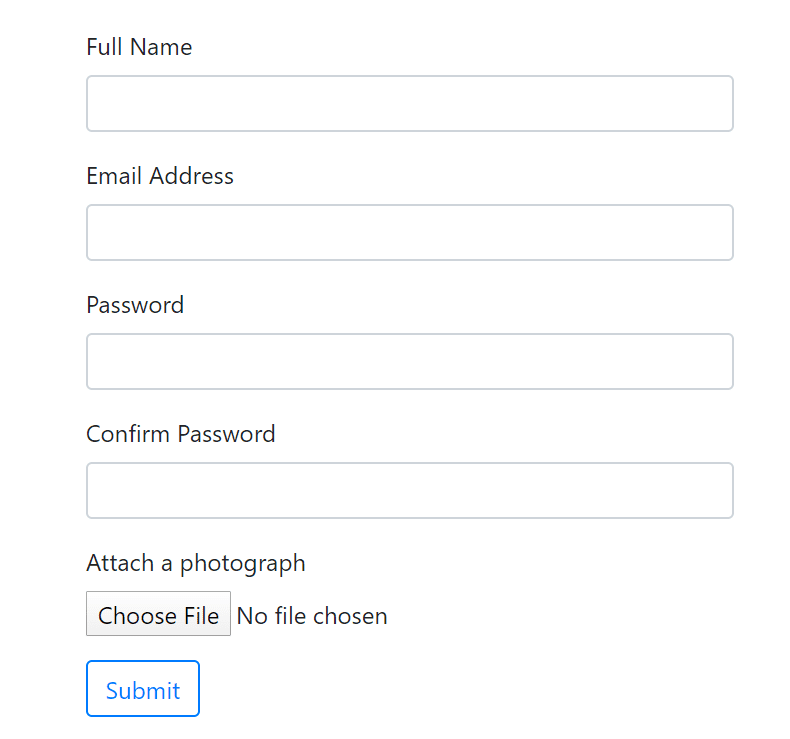This screenshot has height=739, width=790.
Task: Click the blue outlined Submit button
Action: [x=143, y=689]
